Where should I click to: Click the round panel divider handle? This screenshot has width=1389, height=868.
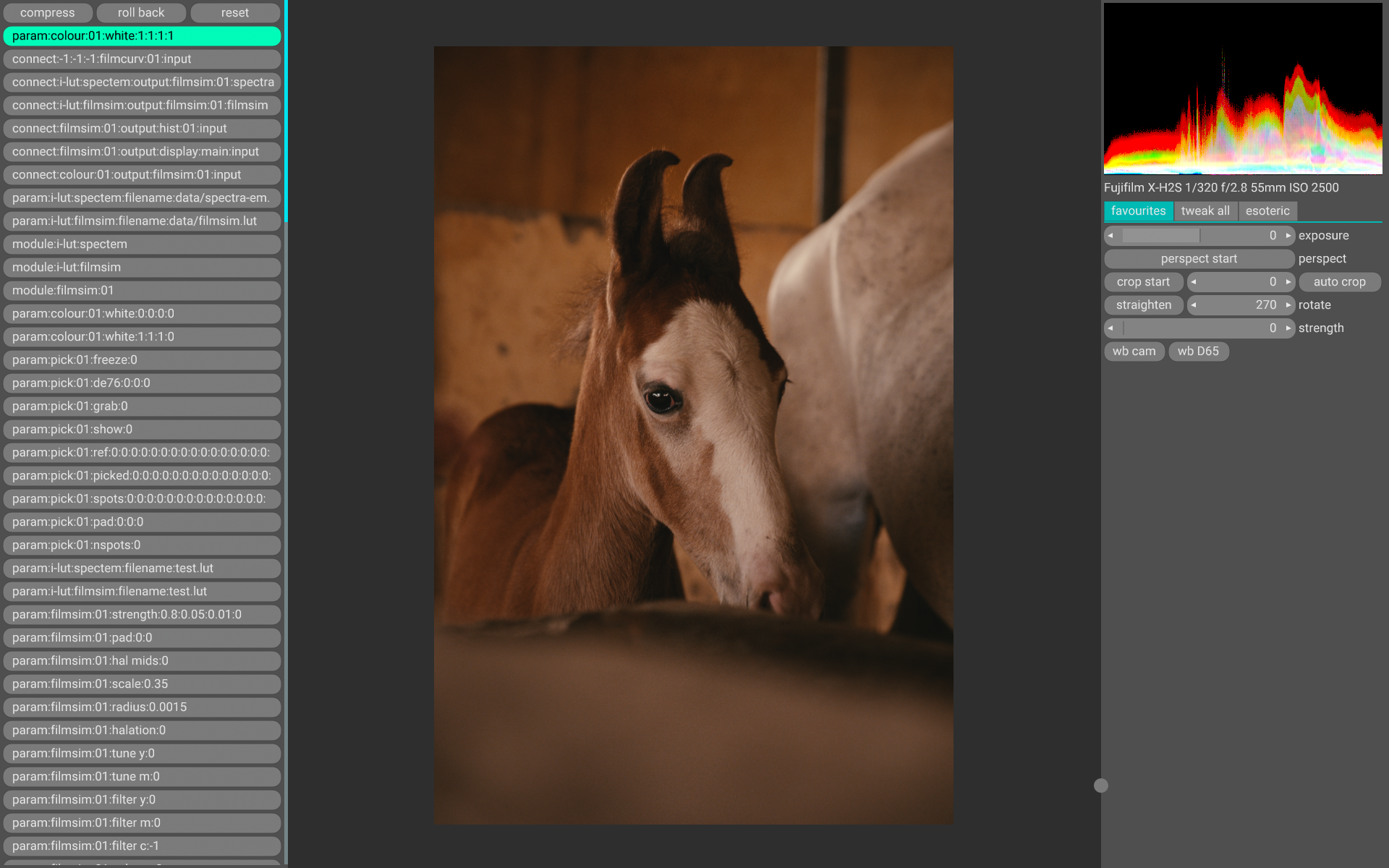[1101, 786]
